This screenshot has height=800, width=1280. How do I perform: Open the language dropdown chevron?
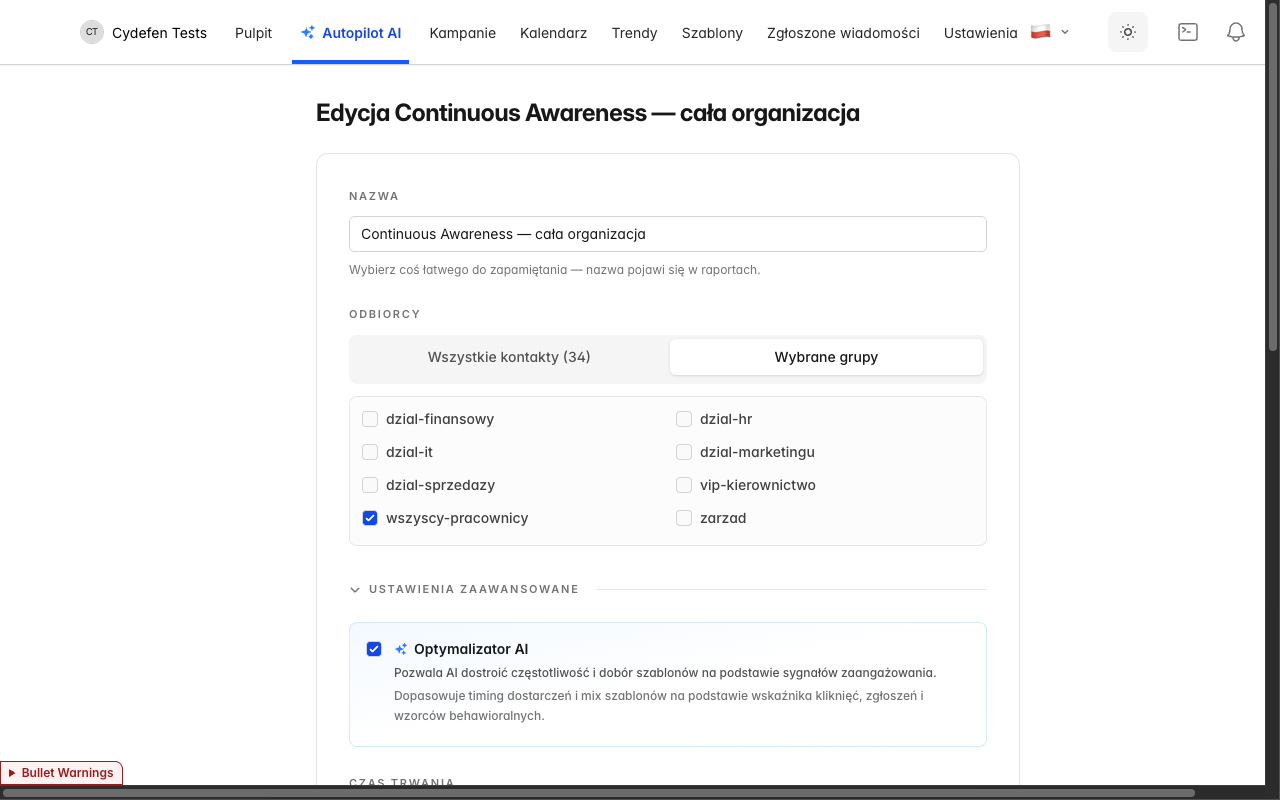click(x=1065, y=32)
